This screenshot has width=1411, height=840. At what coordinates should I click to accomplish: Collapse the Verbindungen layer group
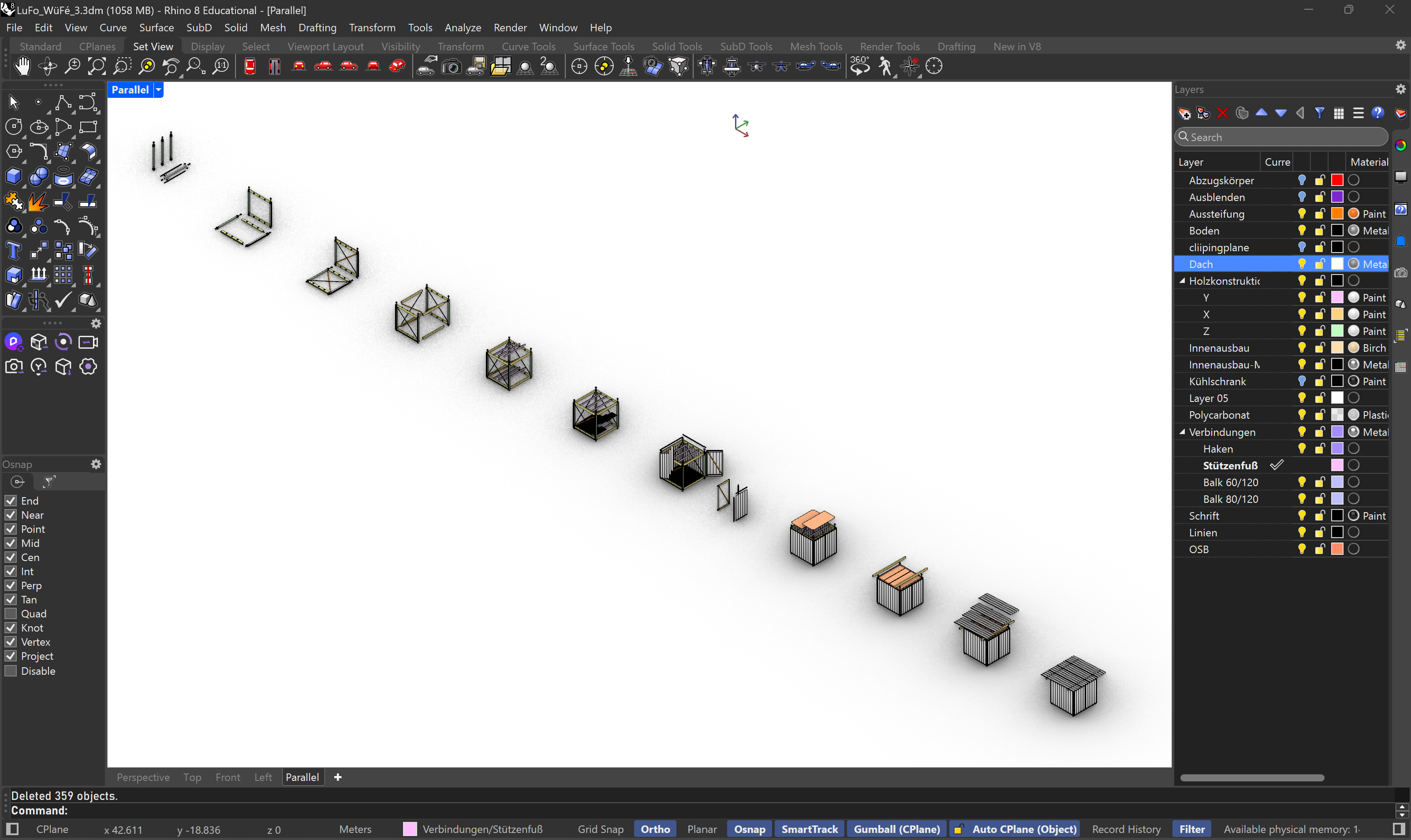coord(1182,432)
